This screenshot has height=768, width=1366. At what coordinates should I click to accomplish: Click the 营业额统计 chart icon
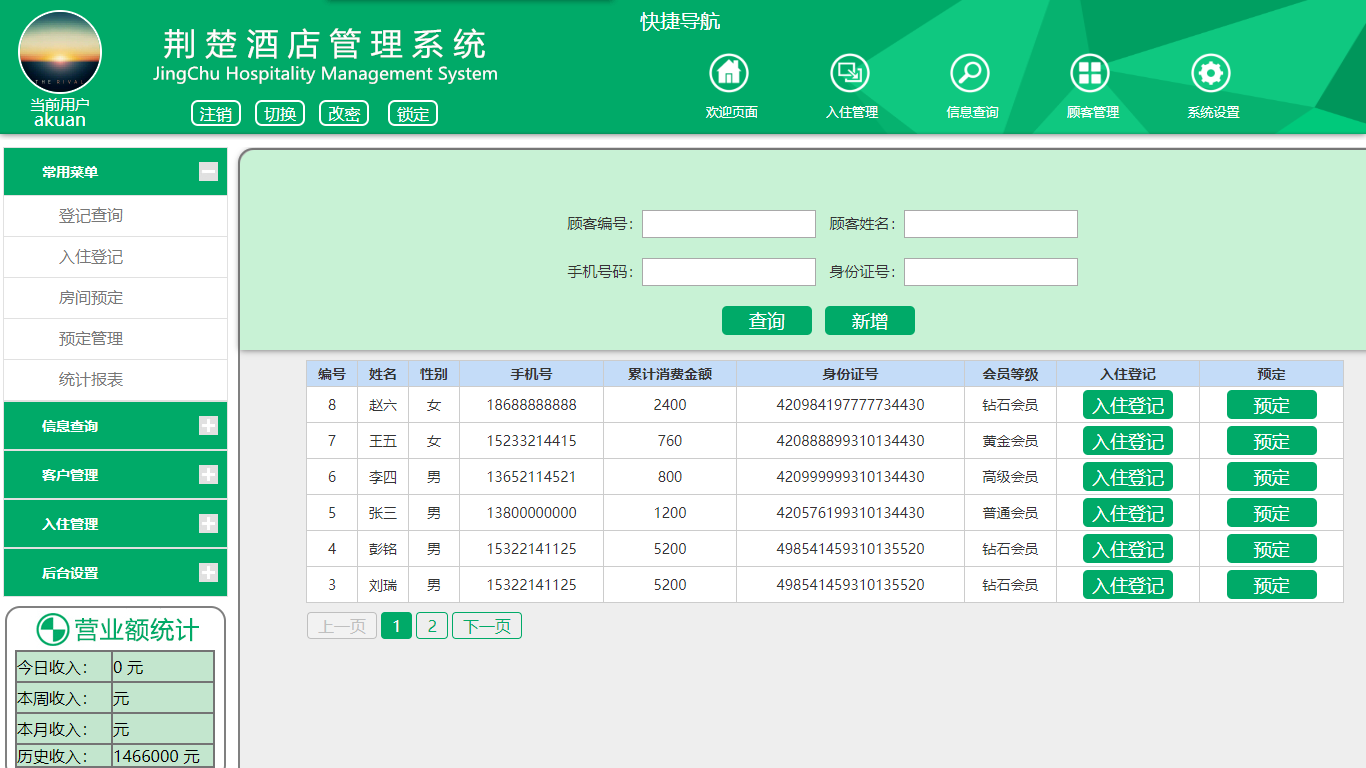point(52,629)
